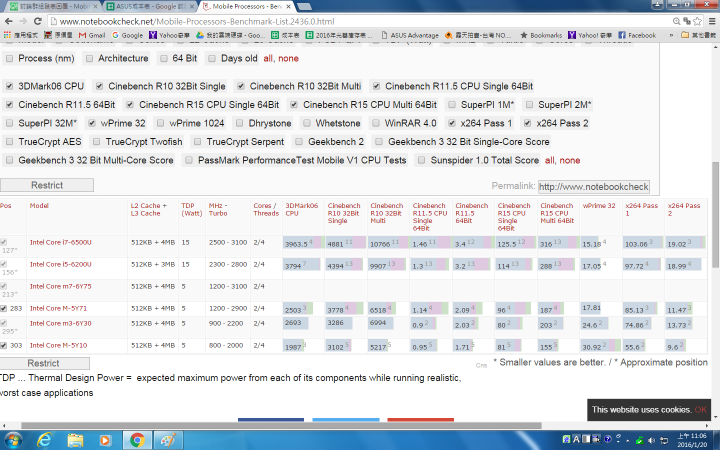
Task: Click the browser address bar
Action: coord(358,21)
